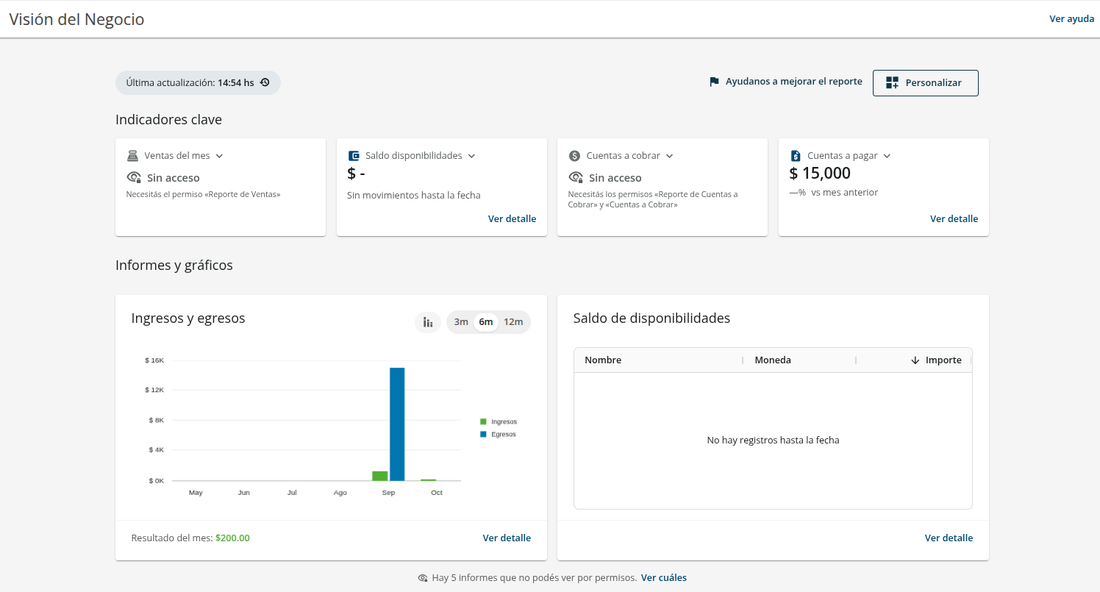
Task: Open Ver detalle under Saldo de disponibilidades table
Action: pos(948,538)
